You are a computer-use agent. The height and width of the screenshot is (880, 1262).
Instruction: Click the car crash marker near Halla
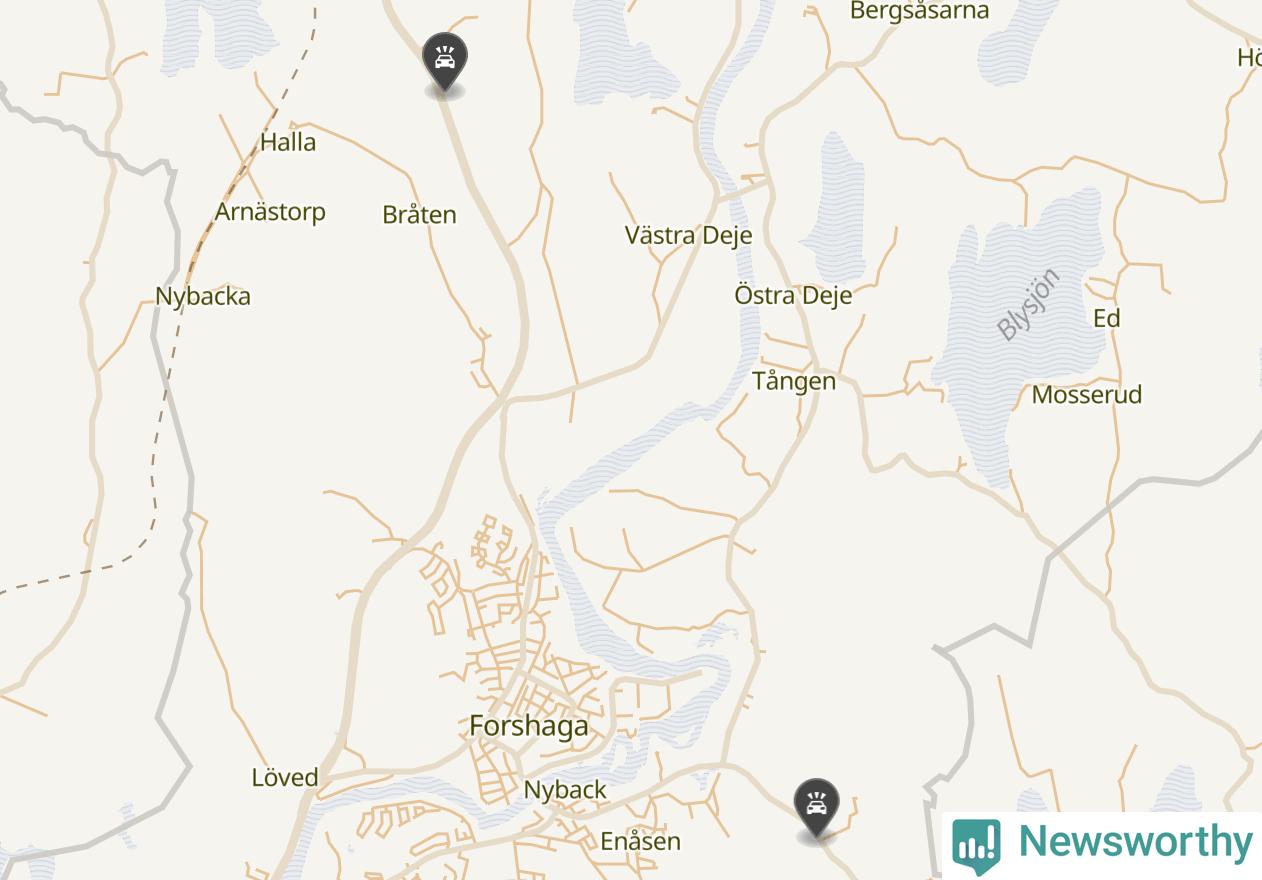(x=444, y=62)
